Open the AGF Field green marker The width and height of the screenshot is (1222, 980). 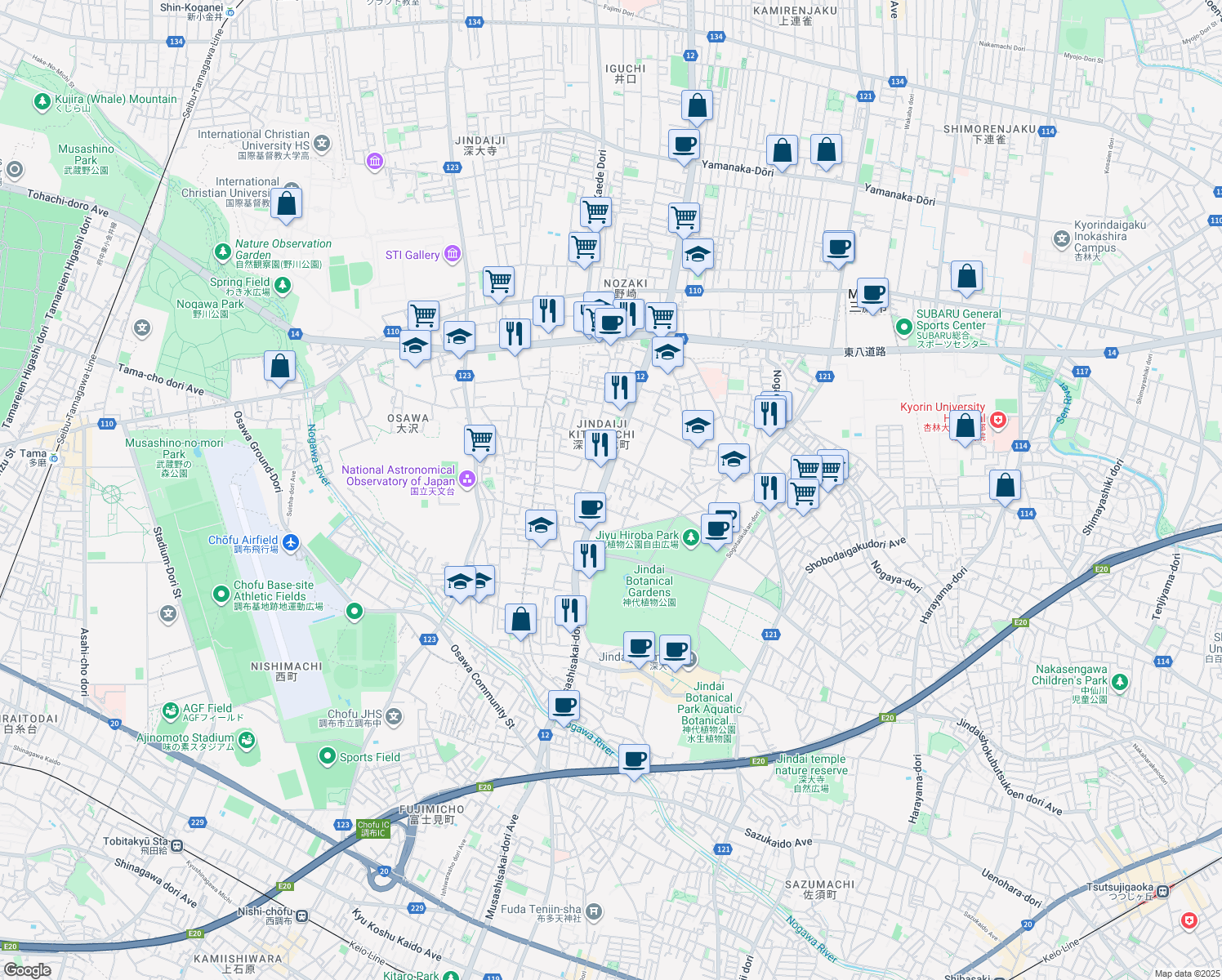pyautogui.click(x=171, y=711)
